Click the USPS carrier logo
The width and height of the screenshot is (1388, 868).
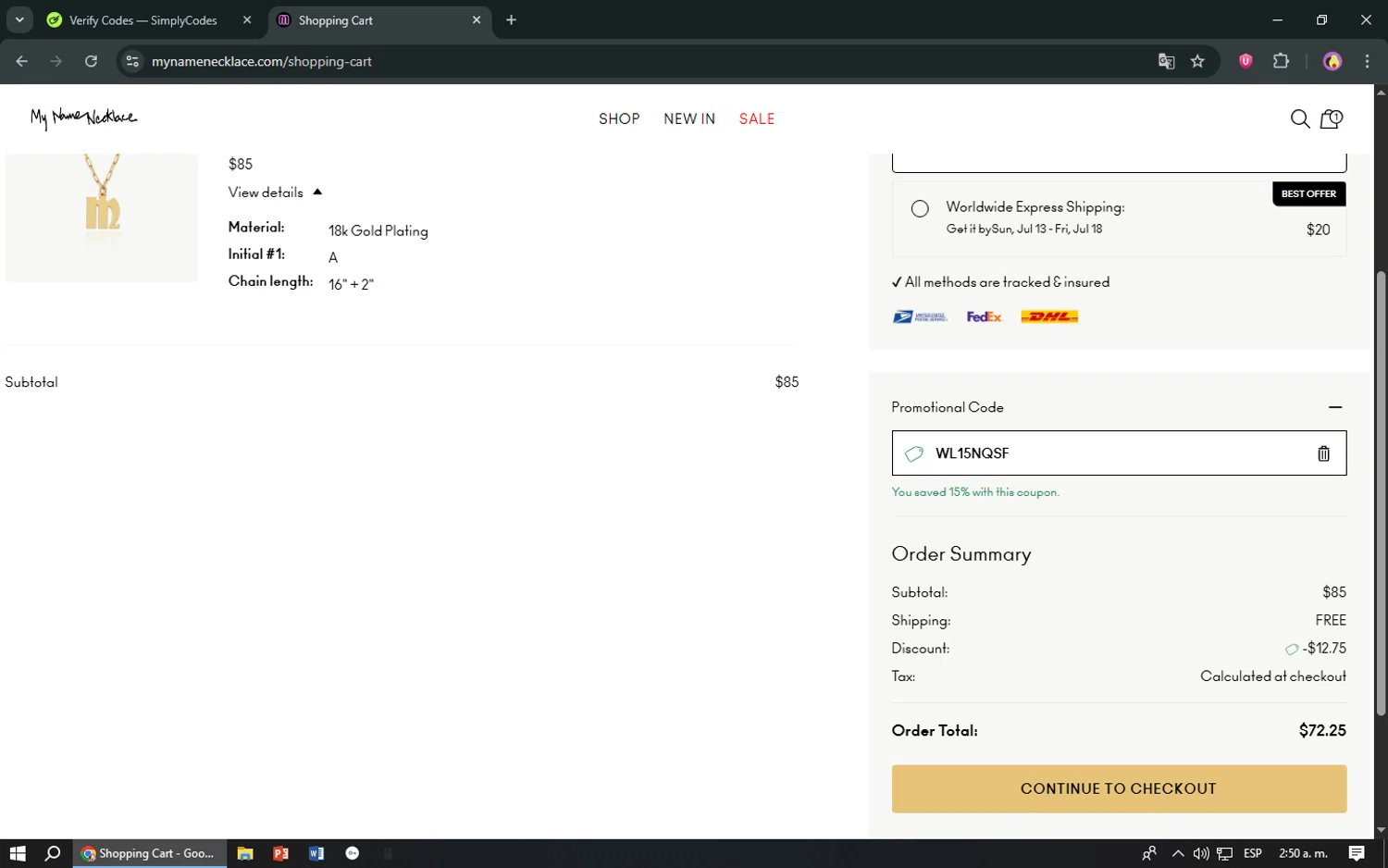[920, 316]
